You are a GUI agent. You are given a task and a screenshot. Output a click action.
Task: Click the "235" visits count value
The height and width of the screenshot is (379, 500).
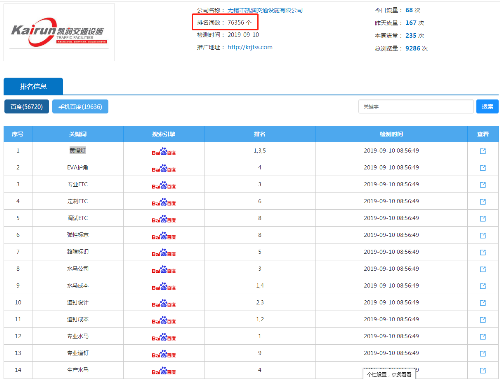pyautogui.click(x=411, y=35)
